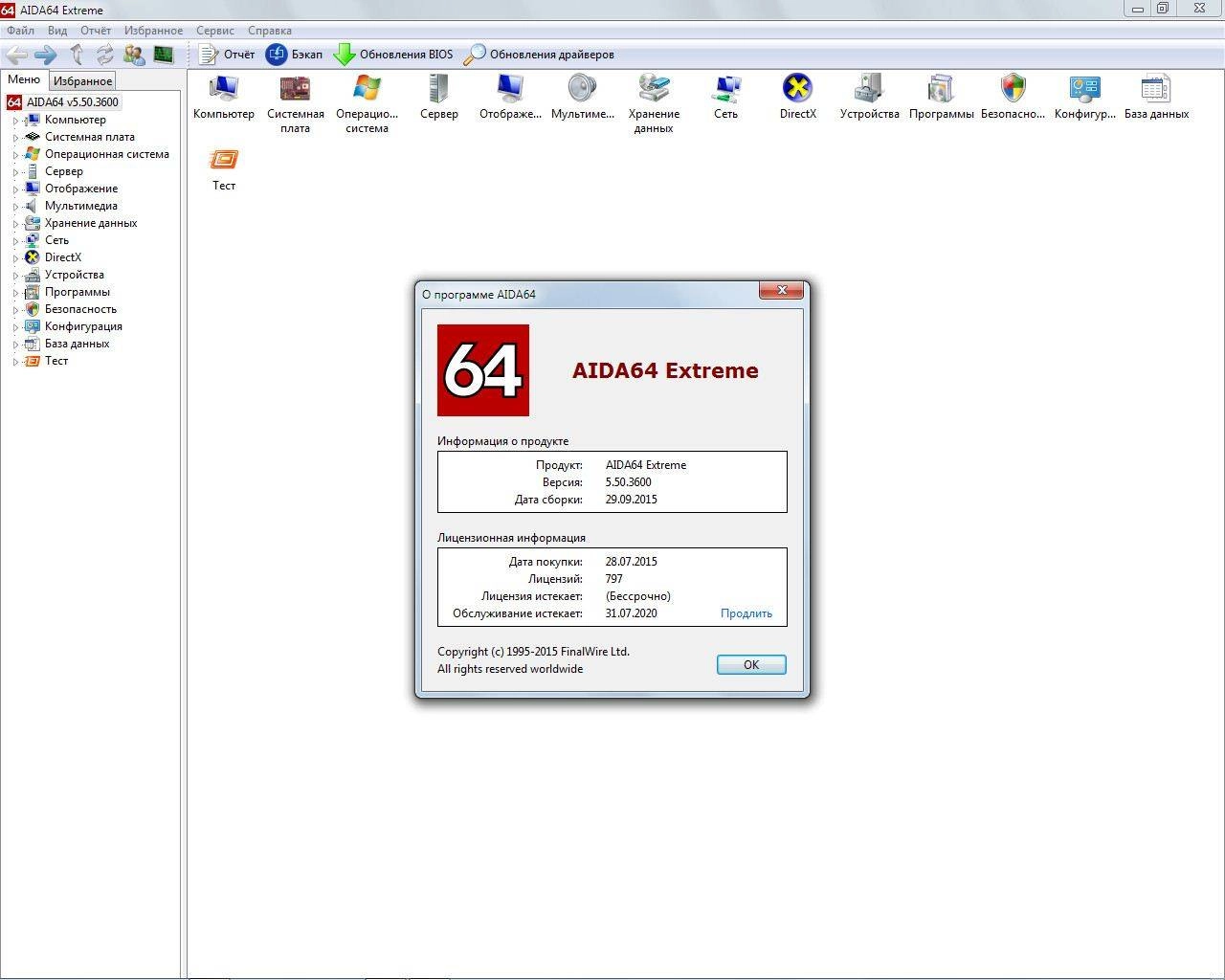The width and height of the screenshot is (1225, 980).
Task: Click the Refresh toolbar icon
Action: (104, 55)
